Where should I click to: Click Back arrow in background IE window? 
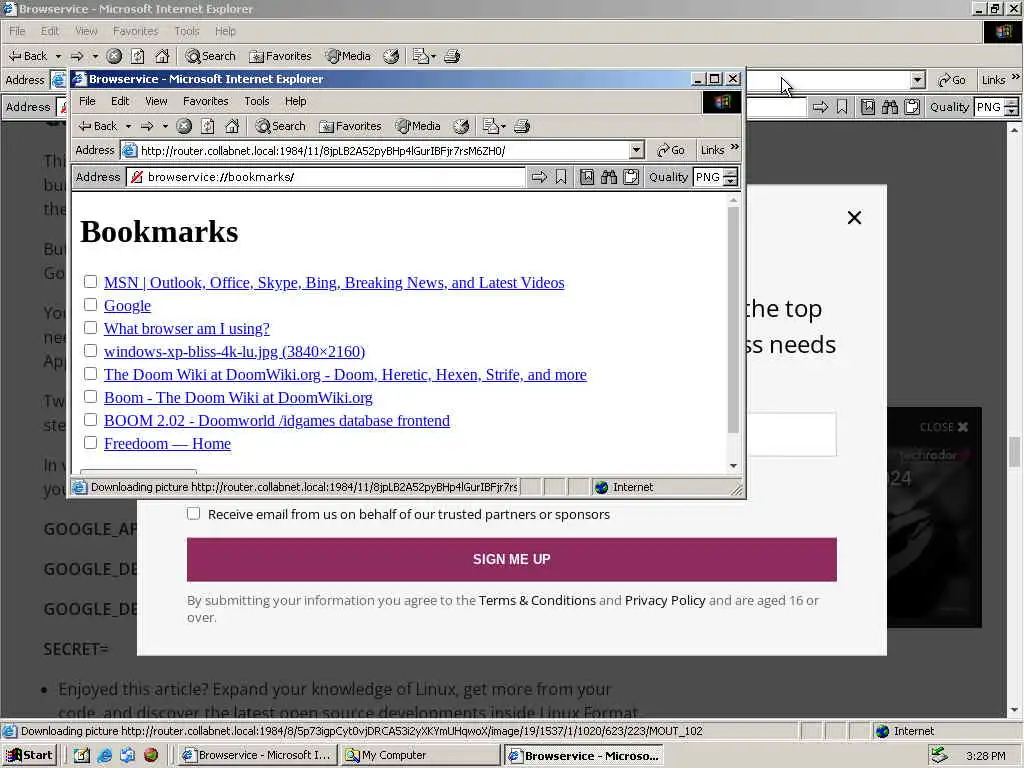28,56
